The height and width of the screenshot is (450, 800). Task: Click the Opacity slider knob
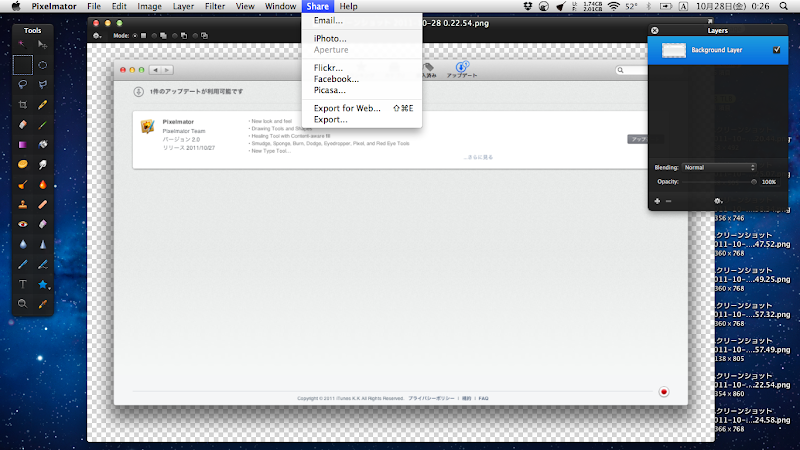point(754,182)
